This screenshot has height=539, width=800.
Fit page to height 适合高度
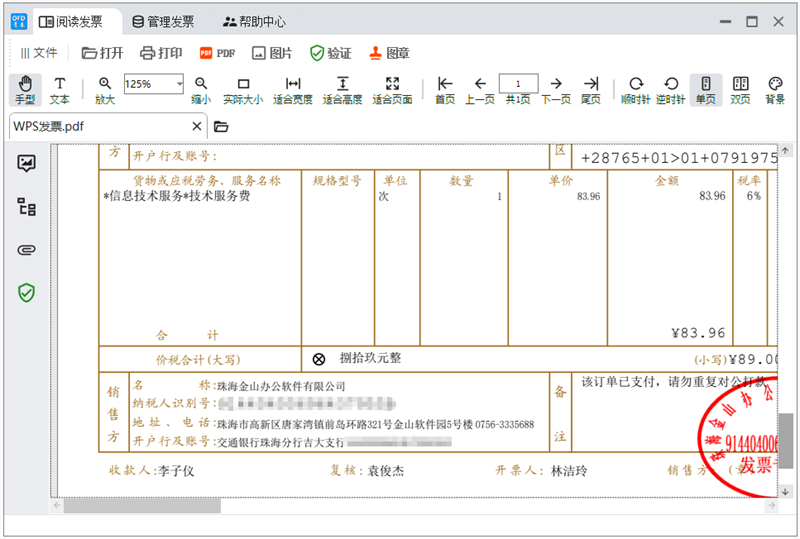(342, 90)
